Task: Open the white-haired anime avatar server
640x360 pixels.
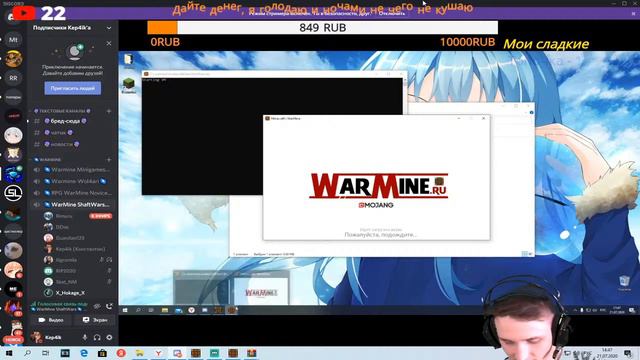Action: (13, 136)
